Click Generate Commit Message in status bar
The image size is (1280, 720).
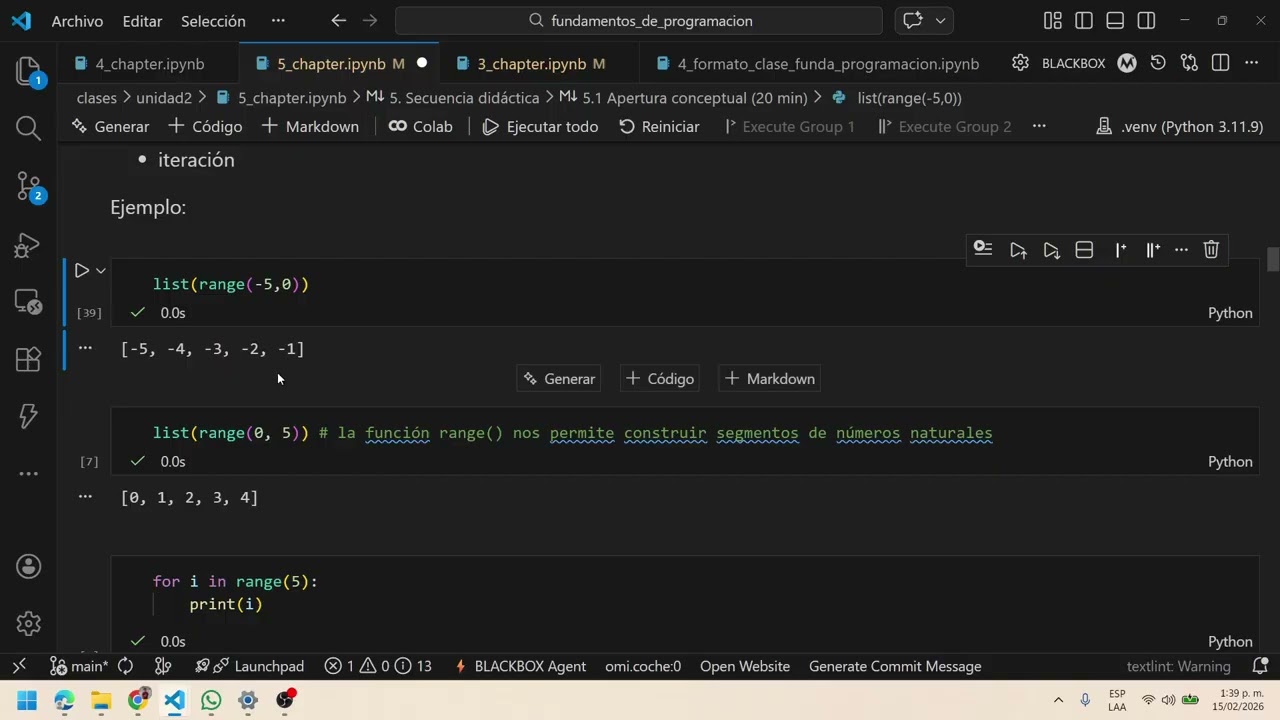pyautogui.click(x=895, y=666)
